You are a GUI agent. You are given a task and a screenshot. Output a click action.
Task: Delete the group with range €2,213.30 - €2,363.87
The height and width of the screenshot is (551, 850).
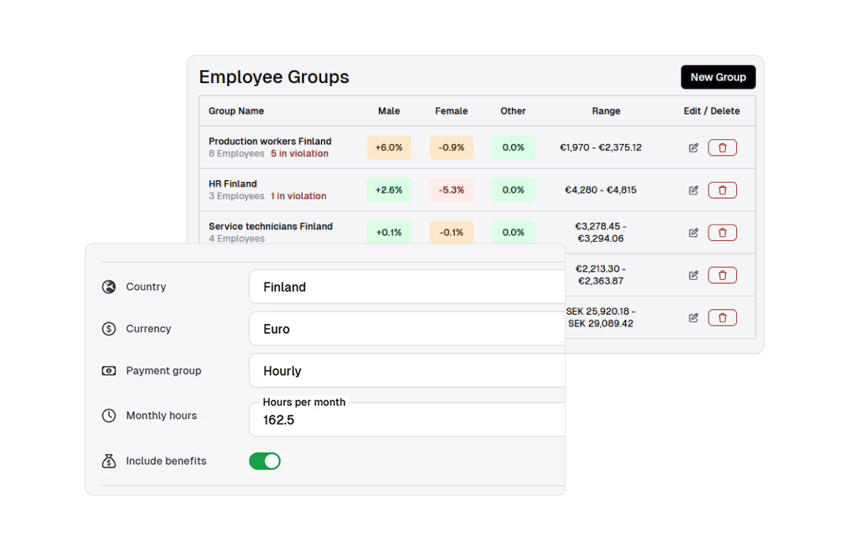coord(722,275)
